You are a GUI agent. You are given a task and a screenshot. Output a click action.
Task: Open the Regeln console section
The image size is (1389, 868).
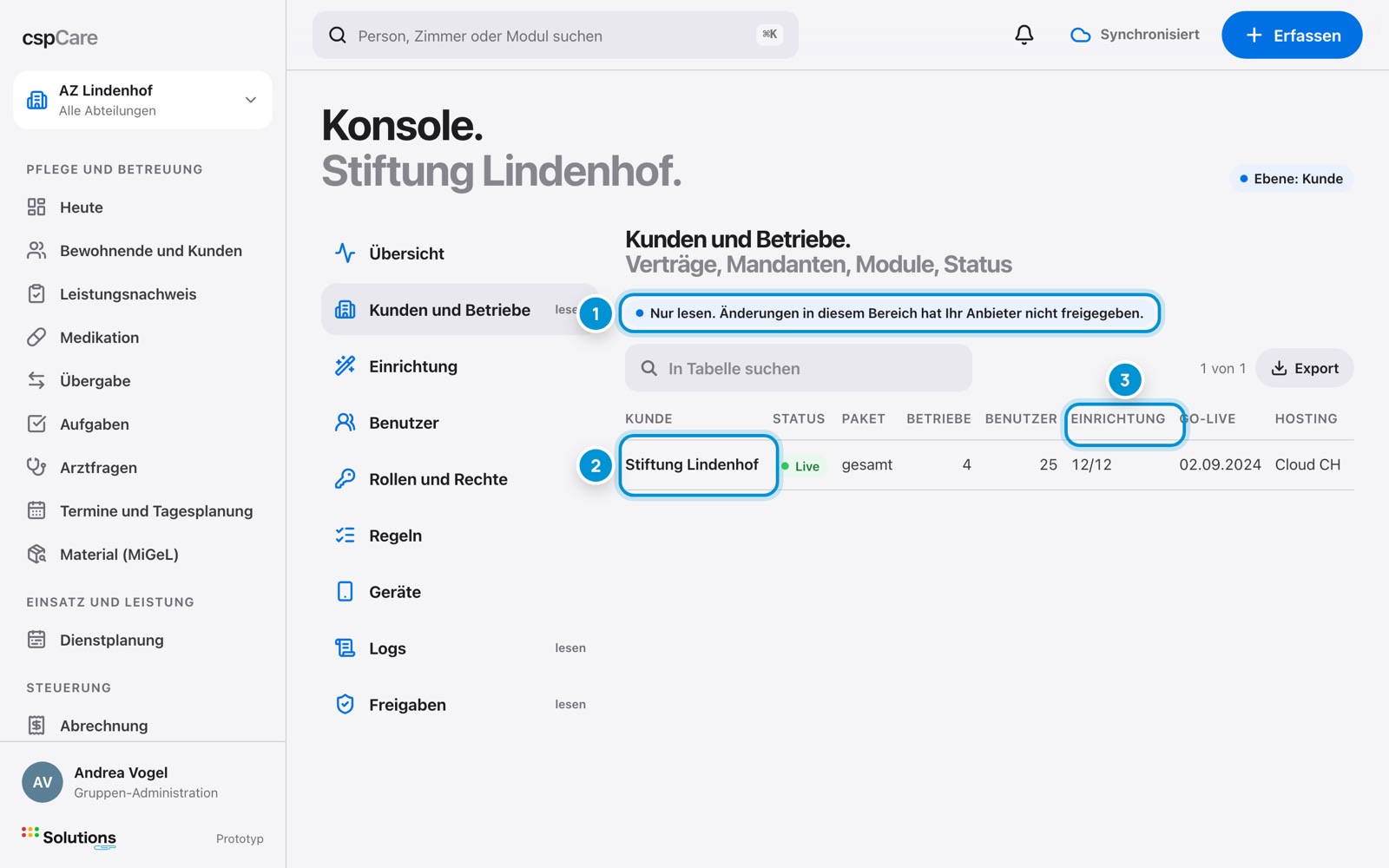click(458, 536)
